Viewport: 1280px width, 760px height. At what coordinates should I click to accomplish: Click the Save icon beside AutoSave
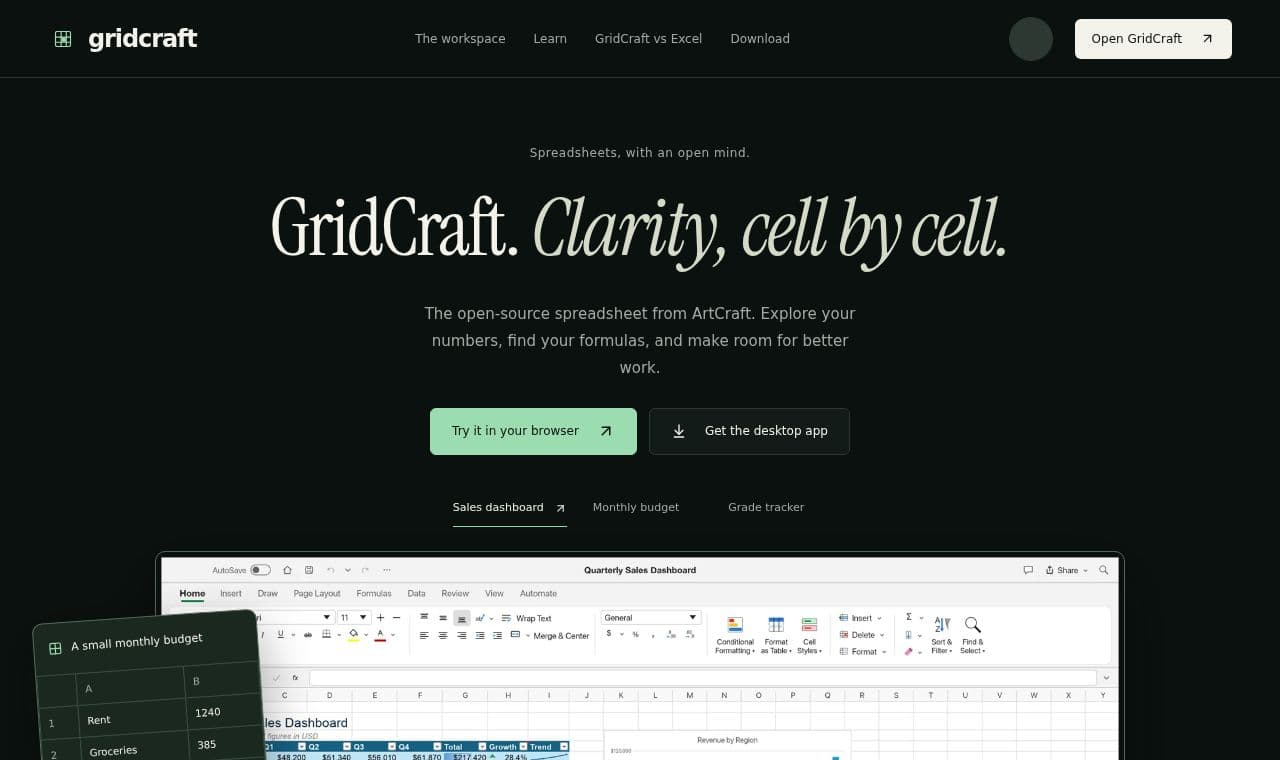(309, 570)
